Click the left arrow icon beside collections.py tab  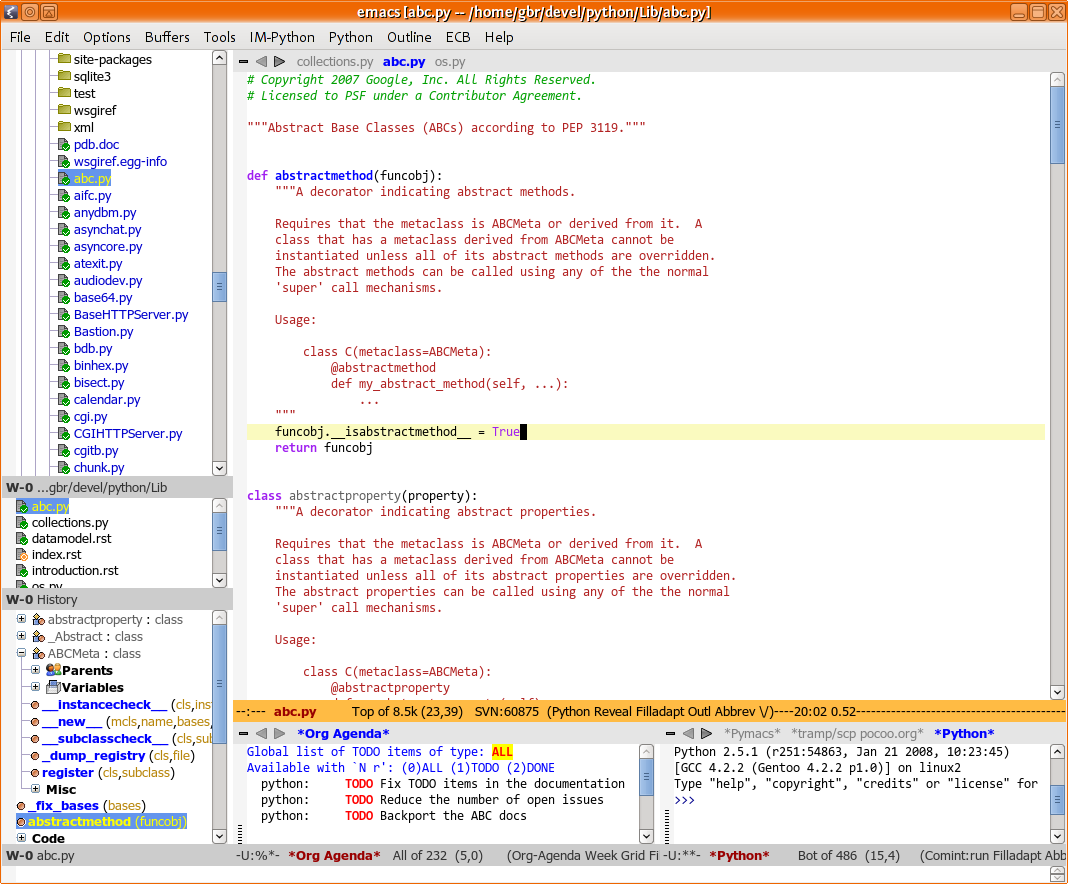pos(261,62)
